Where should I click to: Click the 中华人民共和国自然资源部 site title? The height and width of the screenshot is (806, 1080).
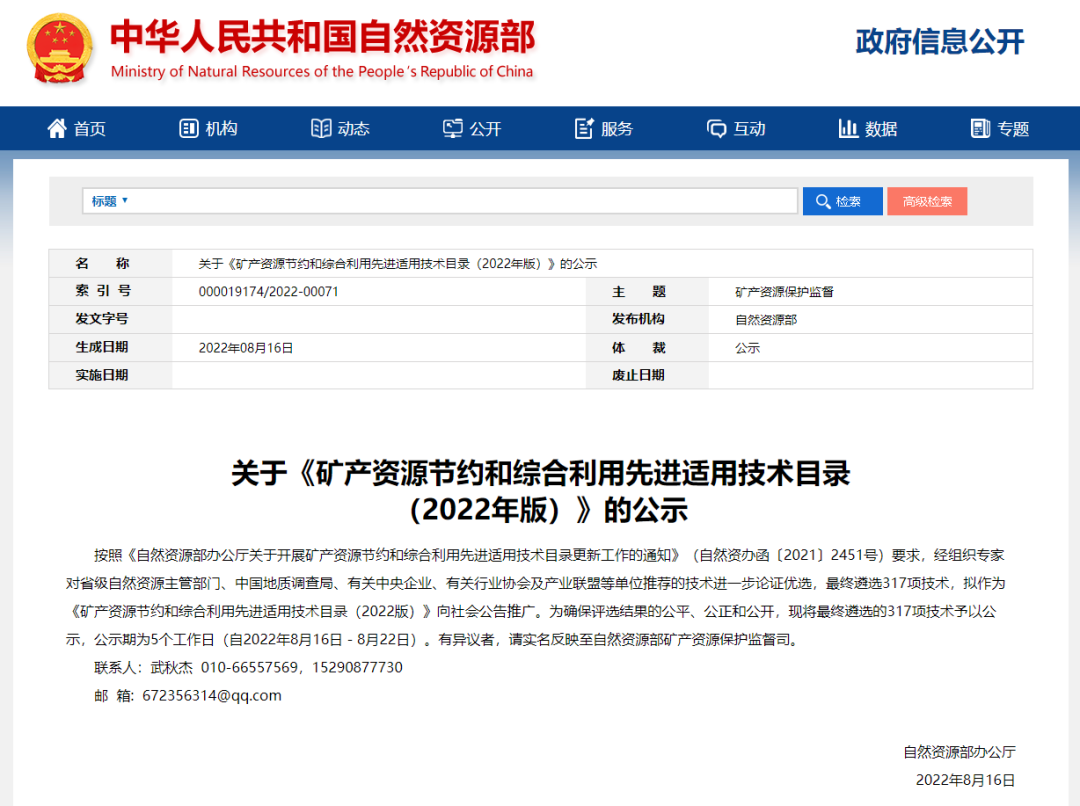322,37
